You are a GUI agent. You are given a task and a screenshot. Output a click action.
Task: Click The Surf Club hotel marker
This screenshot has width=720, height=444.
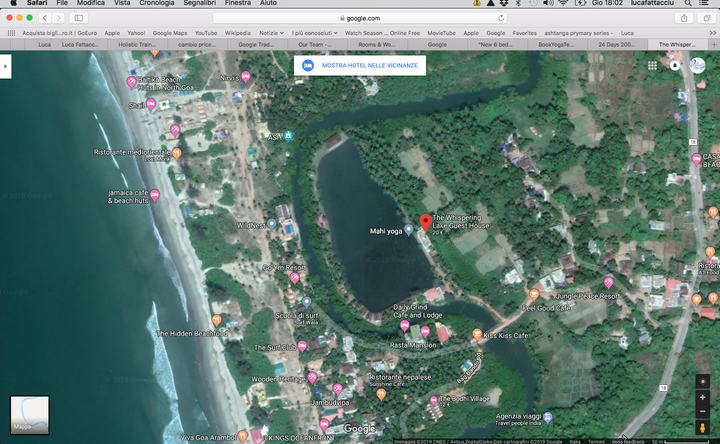click(x=302, y=346)
